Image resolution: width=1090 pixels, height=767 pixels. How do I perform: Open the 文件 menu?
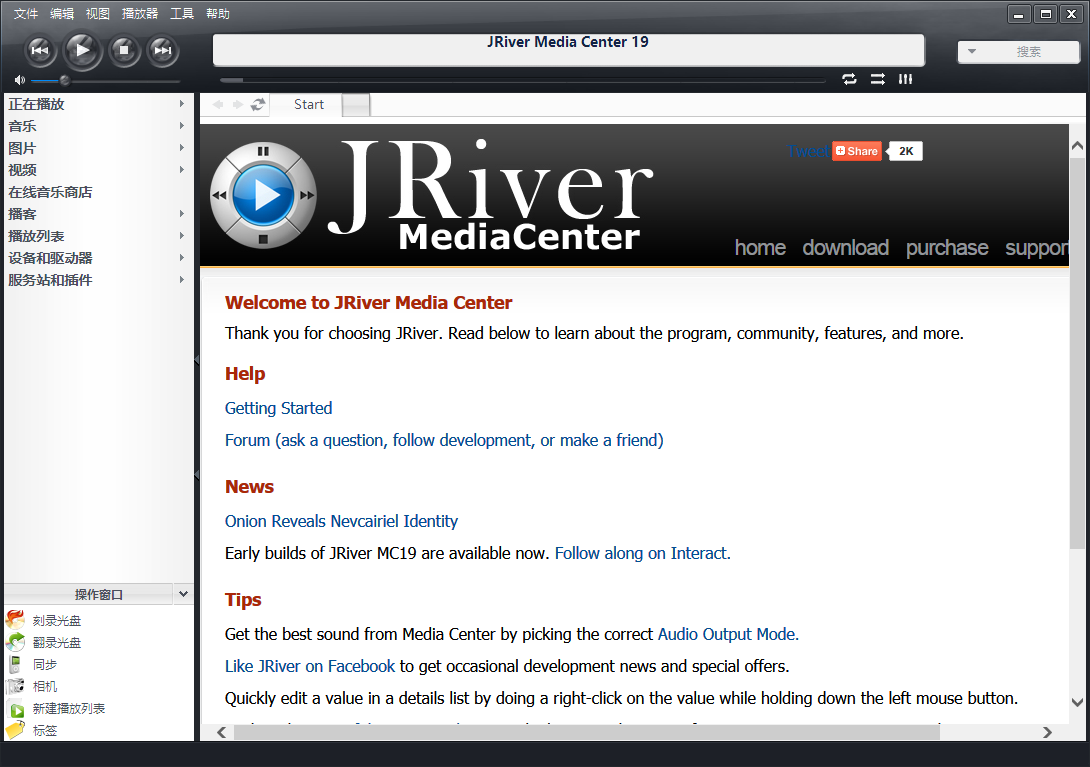pyautogui.click(x=26, y=14)
